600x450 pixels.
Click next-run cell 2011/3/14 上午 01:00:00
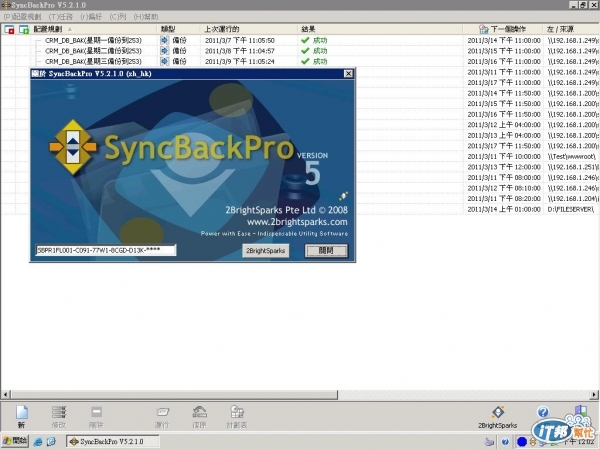504,209
